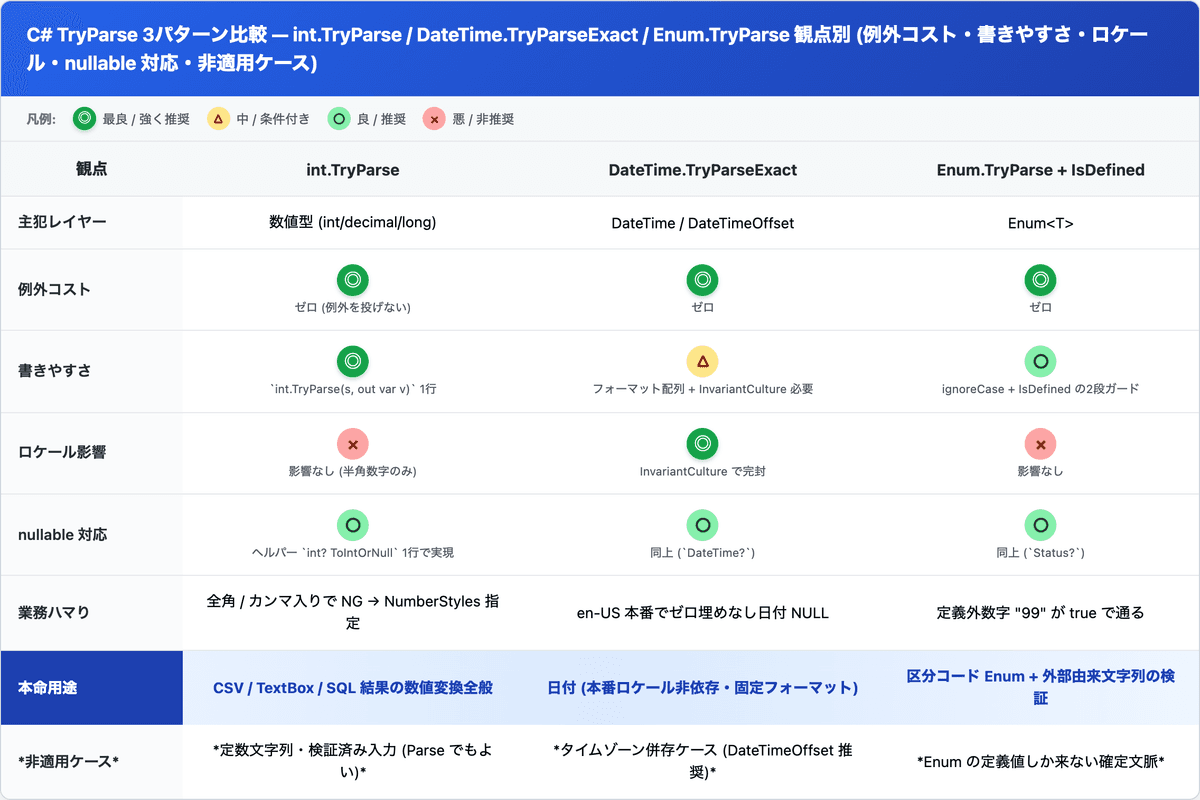Click cell *定数文字列・検証済み入力 (Parse でもよい)*
The image size is (1200, 800).
click(352, 762)
